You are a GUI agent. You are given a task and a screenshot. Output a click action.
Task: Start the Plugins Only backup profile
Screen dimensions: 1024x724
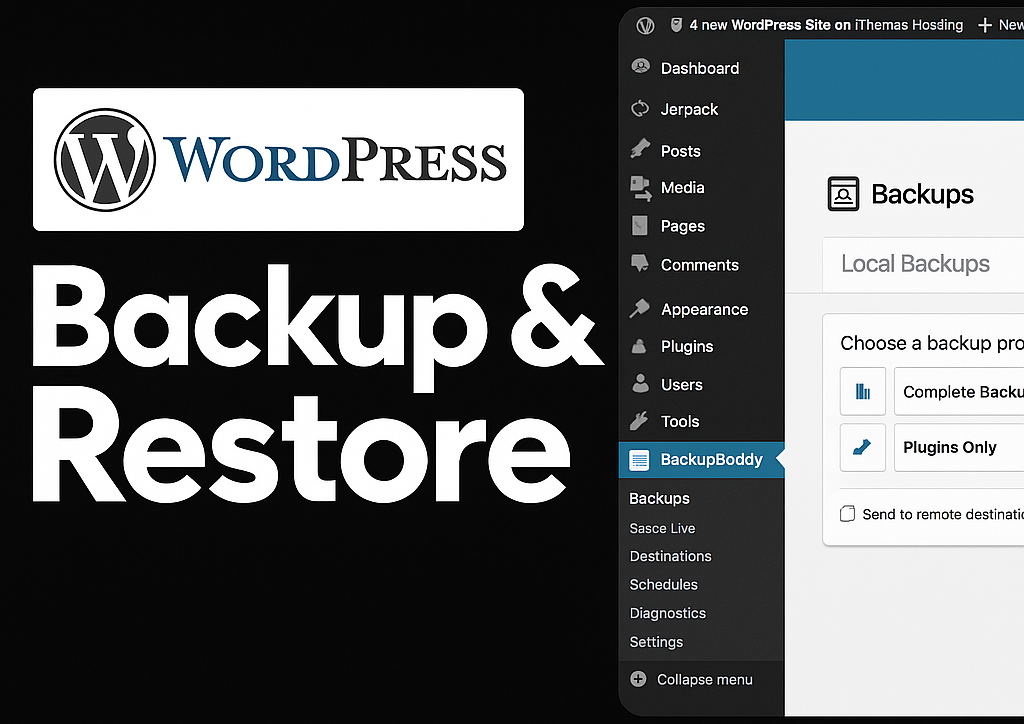pyautogui.click(x=959, y=447)
